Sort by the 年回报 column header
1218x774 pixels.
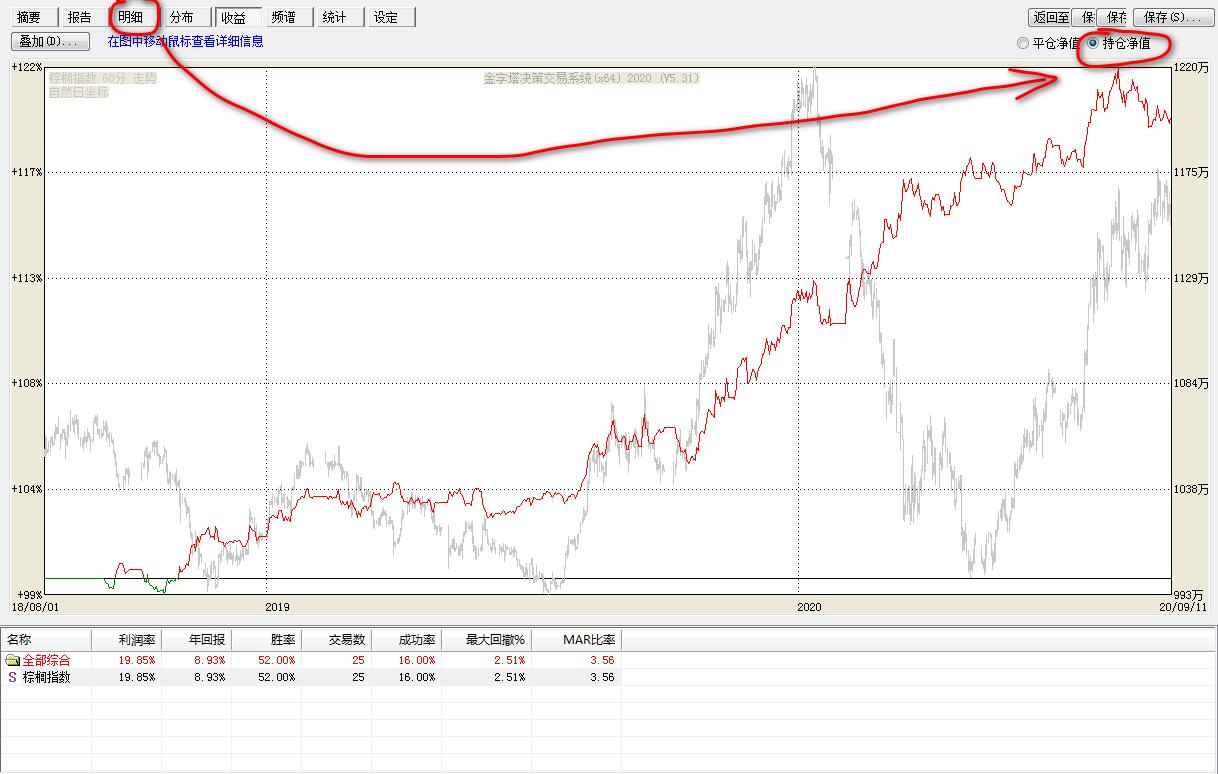coord(196,640)
